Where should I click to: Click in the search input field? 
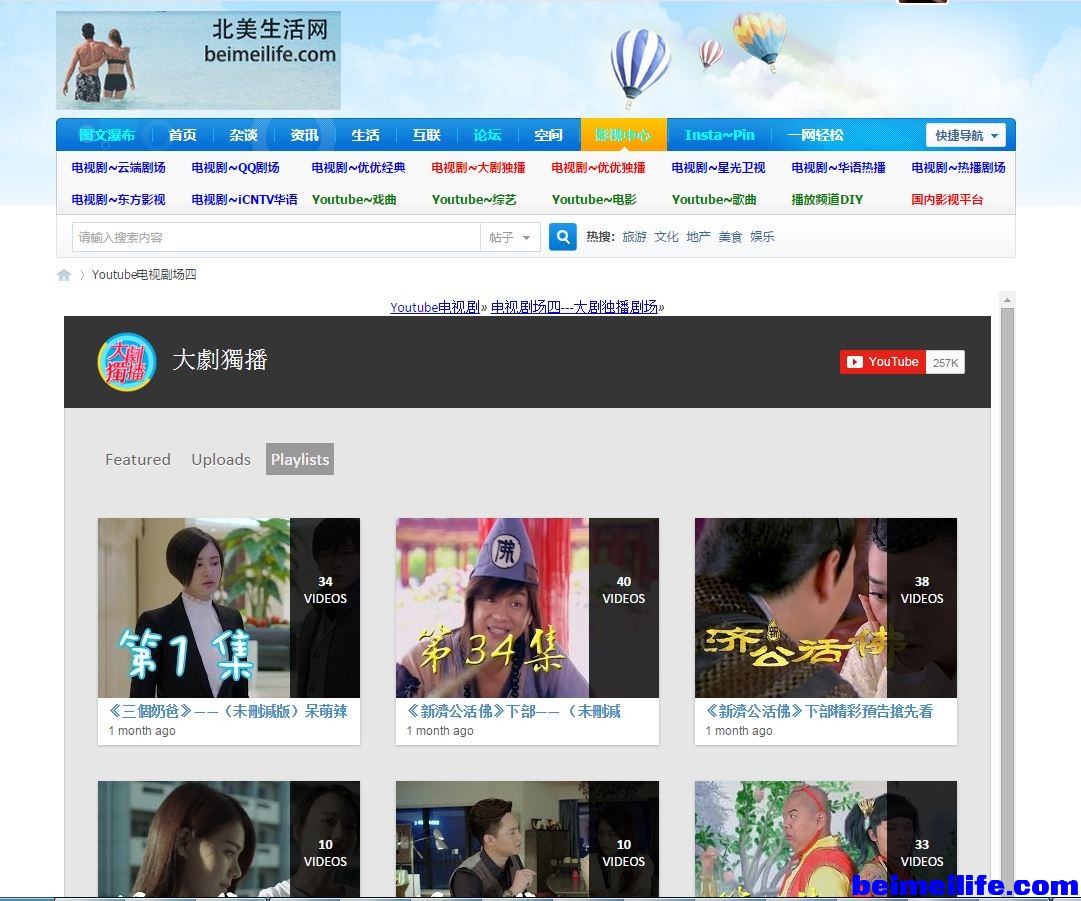pyautogui.click(x=276, y=237)
